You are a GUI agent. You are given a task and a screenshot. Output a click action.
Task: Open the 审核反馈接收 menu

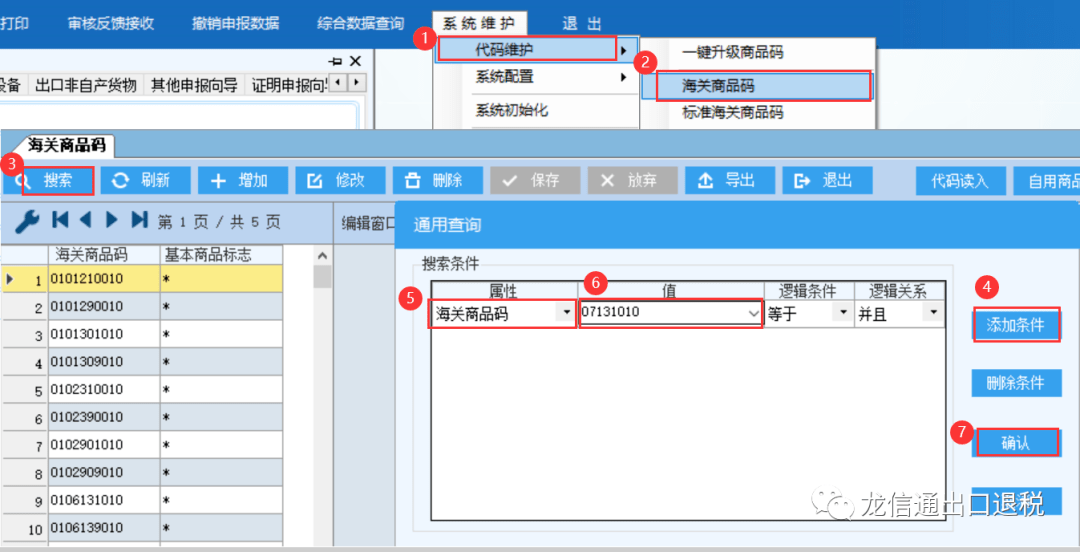[110, 23]
